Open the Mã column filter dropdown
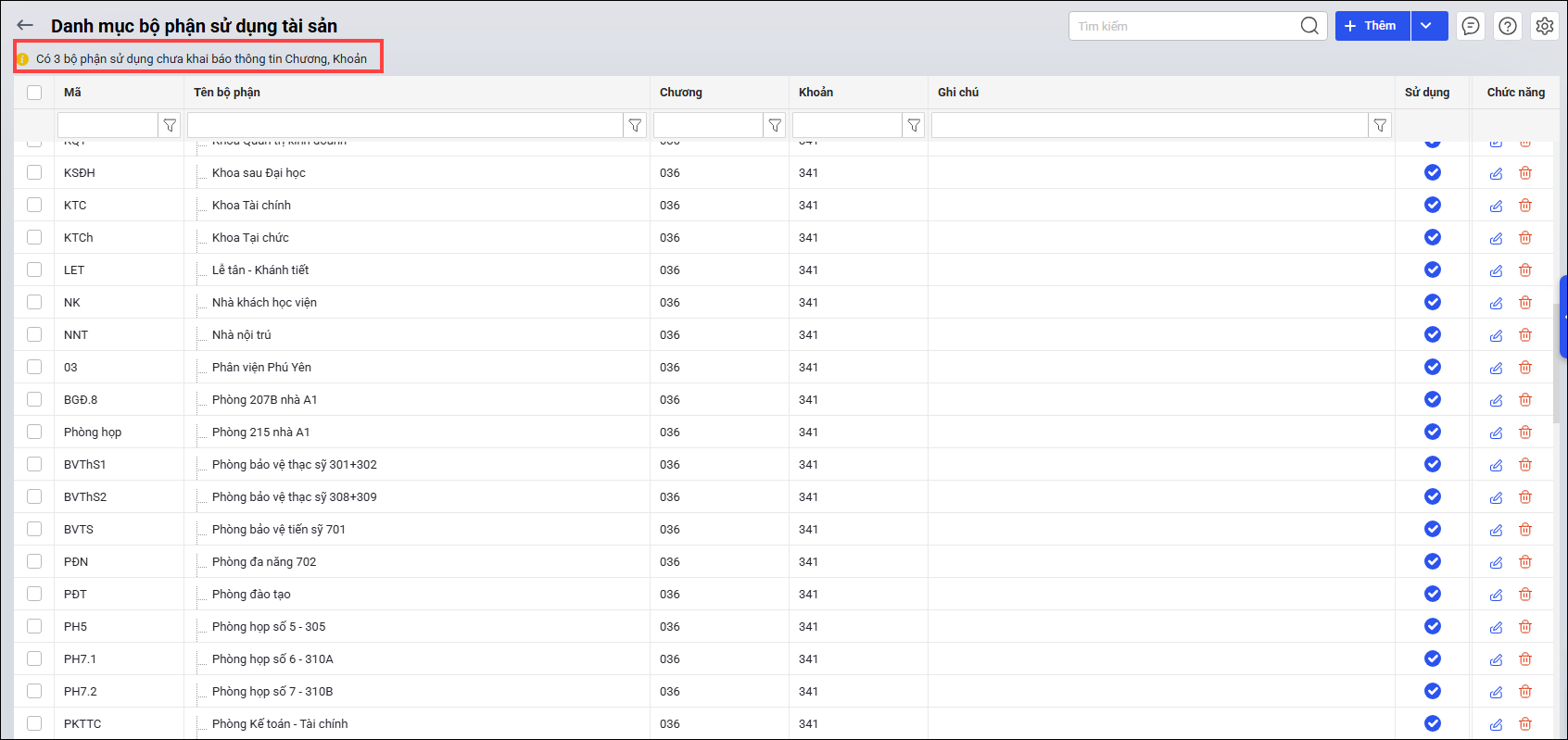This screenshot has width=1568, height=740. (x=170, y=125)
